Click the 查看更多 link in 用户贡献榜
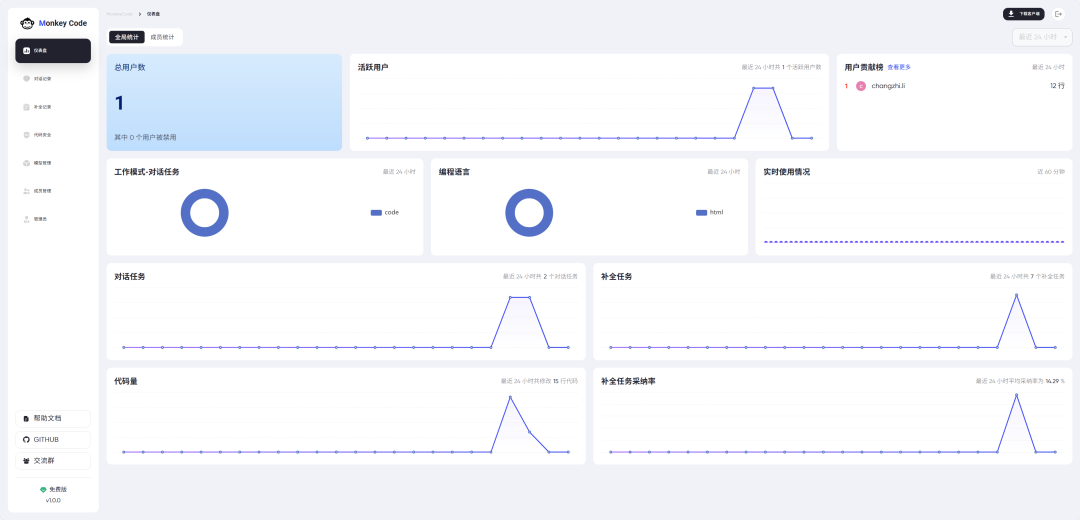Screen dimensions: 1080x520 [899, 67]
